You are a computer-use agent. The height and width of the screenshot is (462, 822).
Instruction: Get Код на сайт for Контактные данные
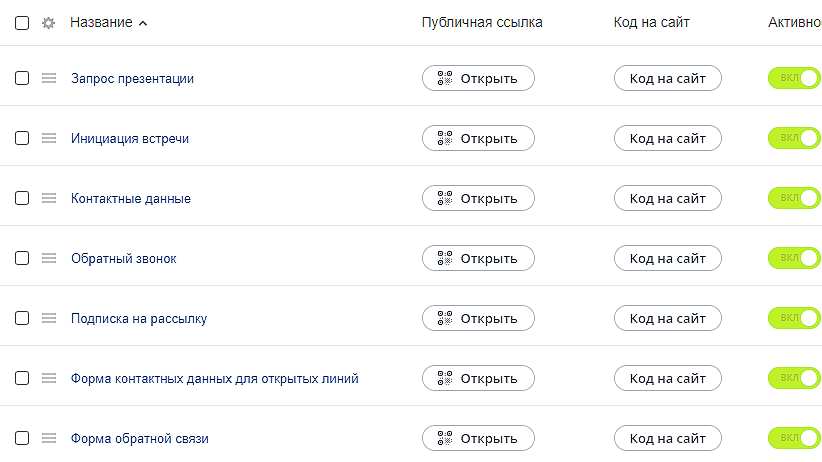pyautogui.click(x=667, y=198)
